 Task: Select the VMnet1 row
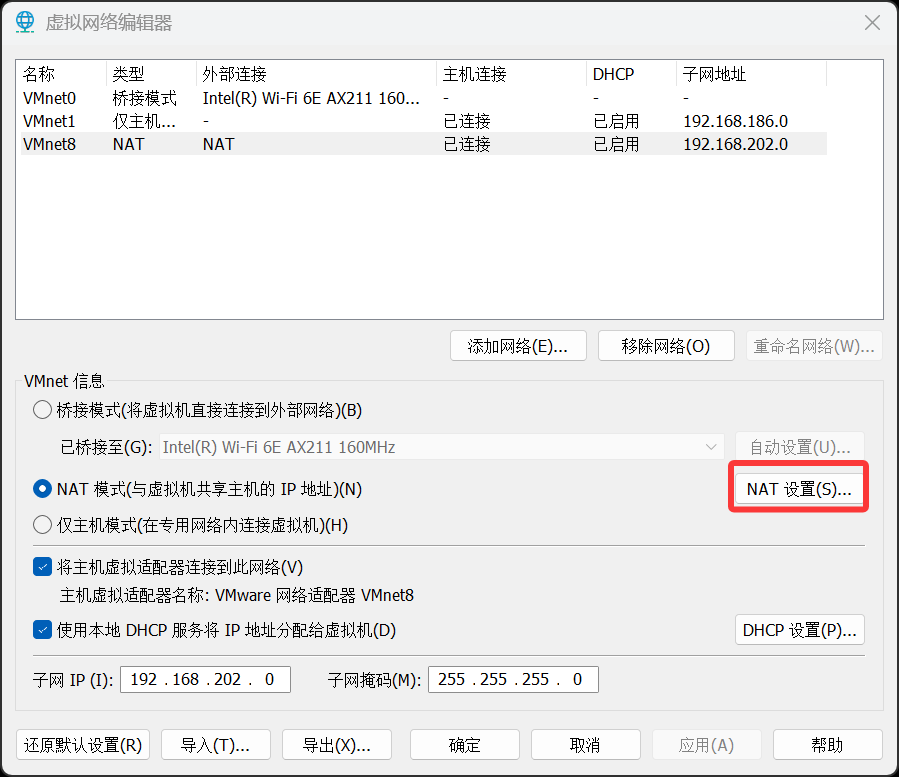424,121
